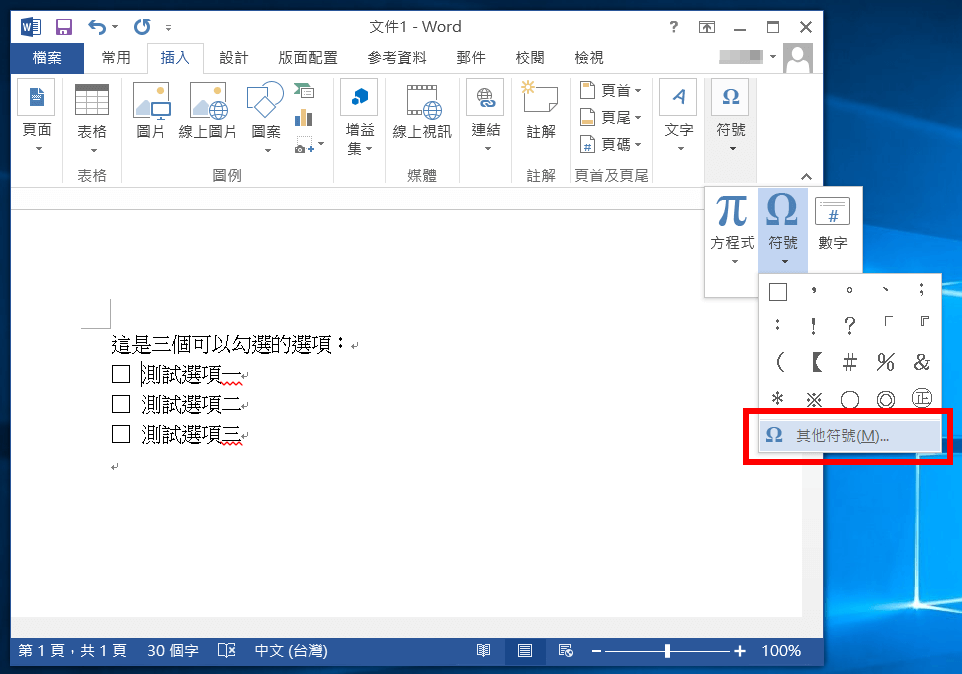Image resolution: width=962 pixels, height=674 pixels.
Task: Collapse the ribbon with the chevron
Action: (805, 176)
